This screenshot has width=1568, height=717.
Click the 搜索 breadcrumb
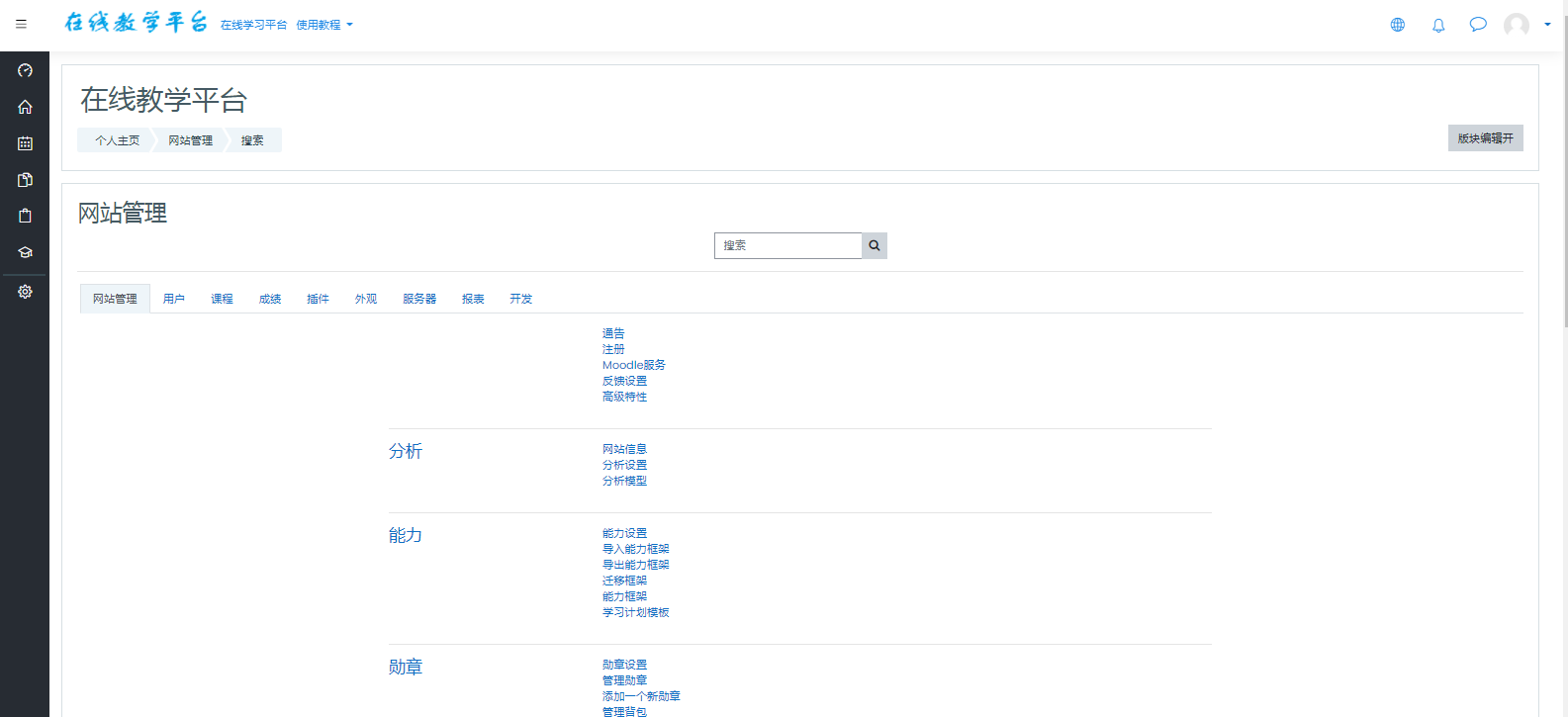coord(252,140)
